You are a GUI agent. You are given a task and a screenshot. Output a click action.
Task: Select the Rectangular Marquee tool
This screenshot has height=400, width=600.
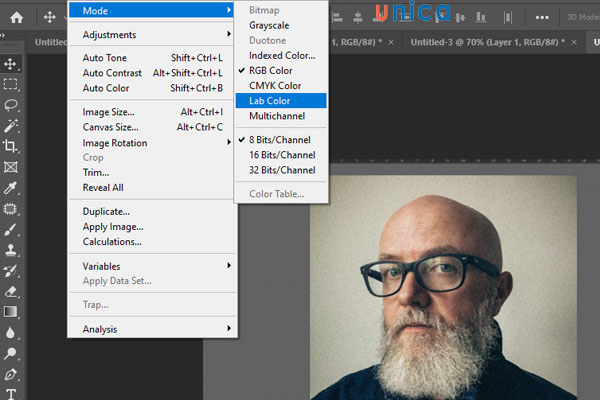click(11, 84)
